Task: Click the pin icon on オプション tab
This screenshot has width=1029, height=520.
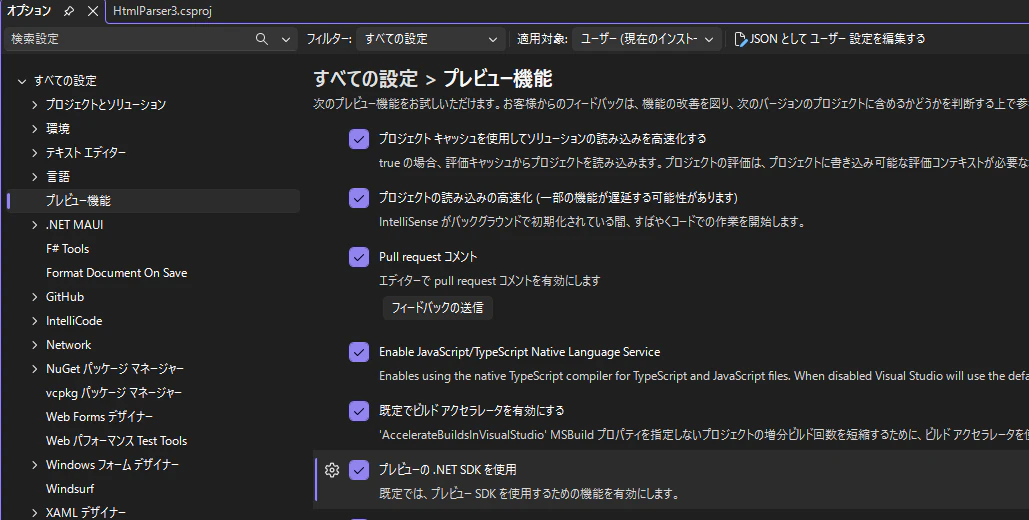Action: click(69, 11)
